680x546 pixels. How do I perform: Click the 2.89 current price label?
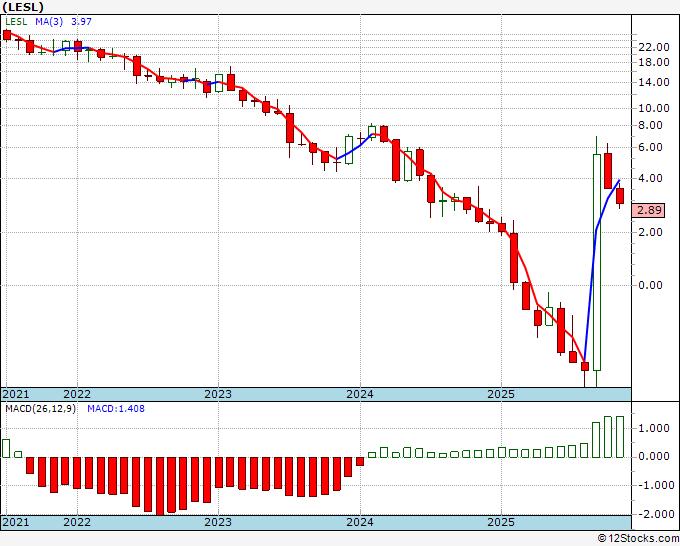[x=648, y=210]
